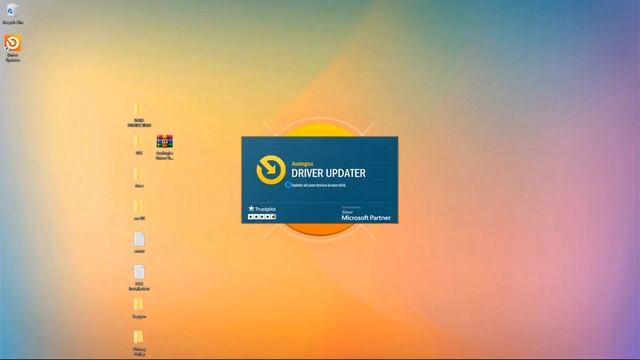This screenshot has width=640, height=360.
Task: Click the 'Update all your drivers' tagline
Action: 318,185
